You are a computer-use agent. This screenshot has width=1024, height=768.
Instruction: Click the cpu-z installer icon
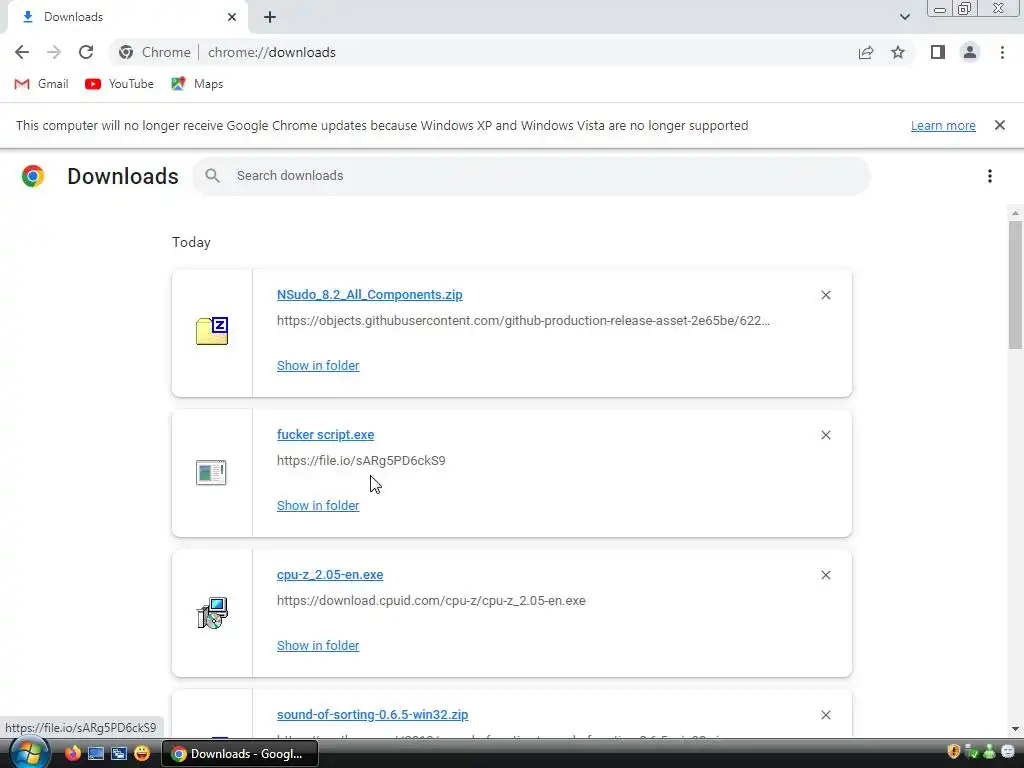click(x=212, y=613)
